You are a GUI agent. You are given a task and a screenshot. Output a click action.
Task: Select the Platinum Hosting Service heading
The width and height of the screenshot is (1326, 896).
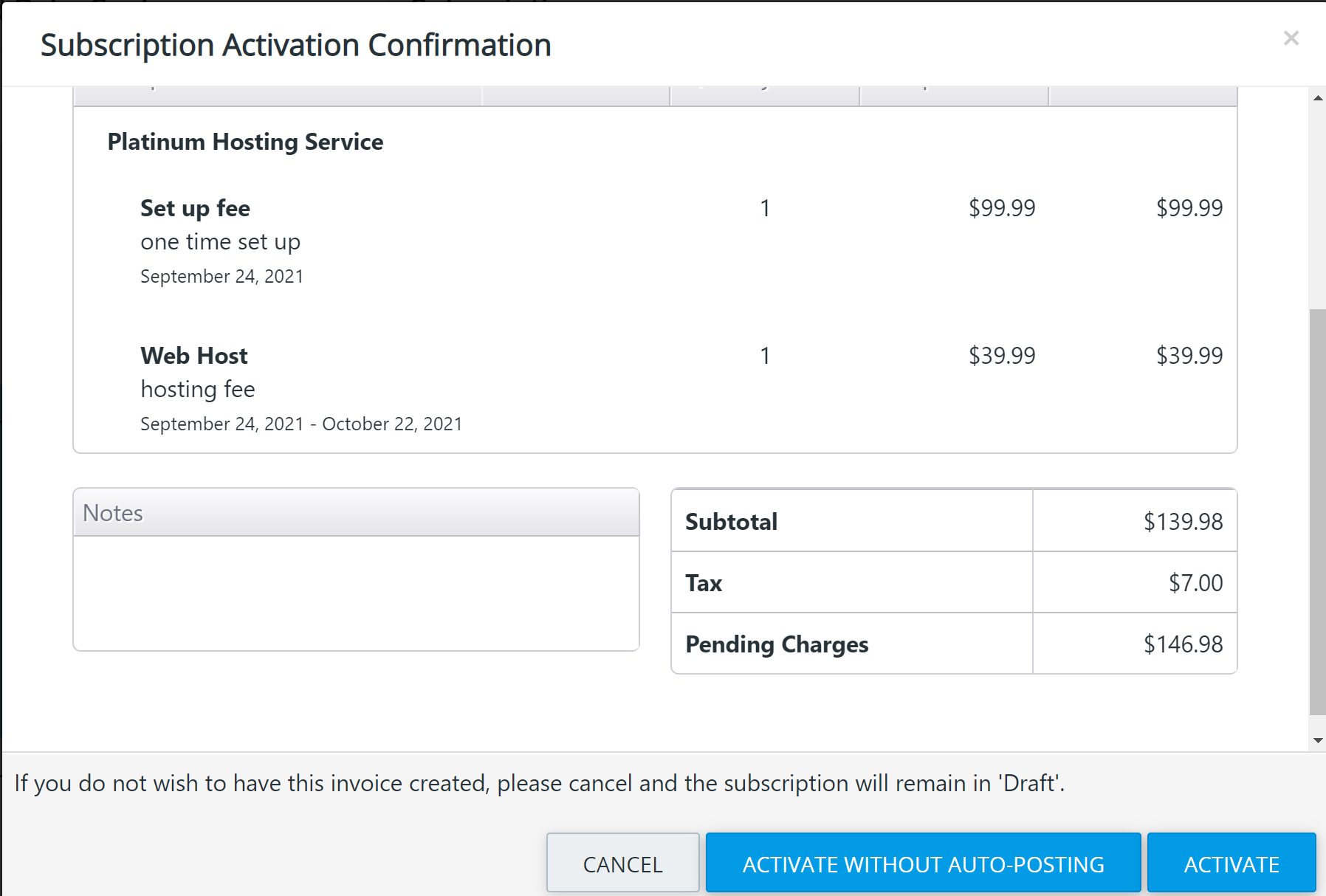pos(245,142)
